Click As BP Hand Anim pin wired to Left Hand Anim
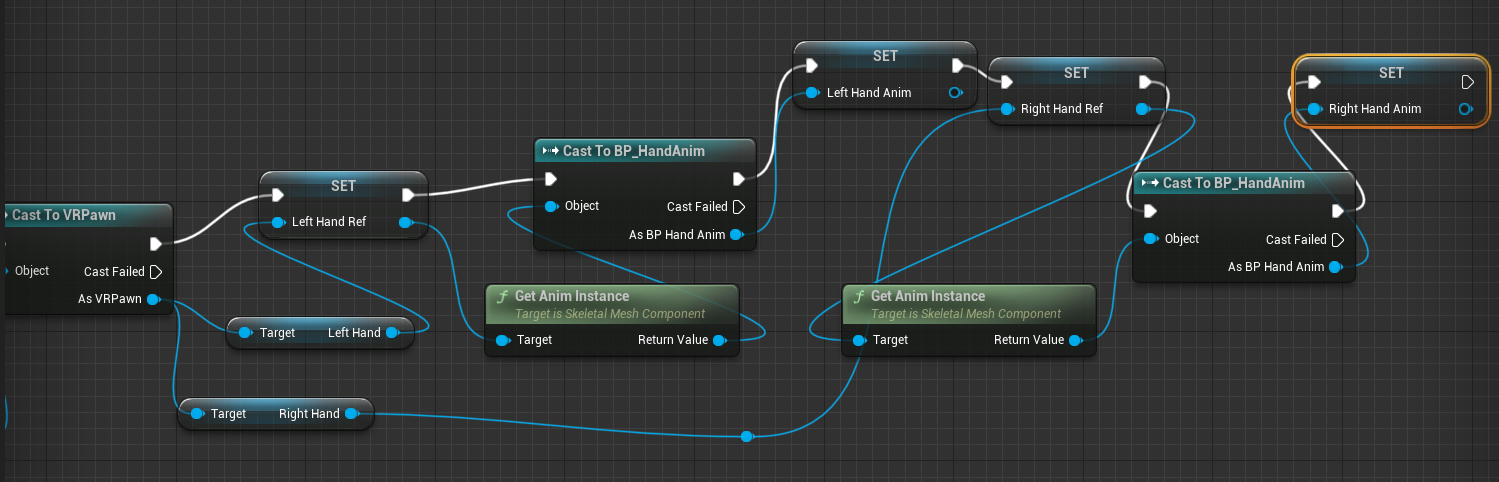Image resolution: width=1499 pixels, height=482 pixels. [737, 235]
